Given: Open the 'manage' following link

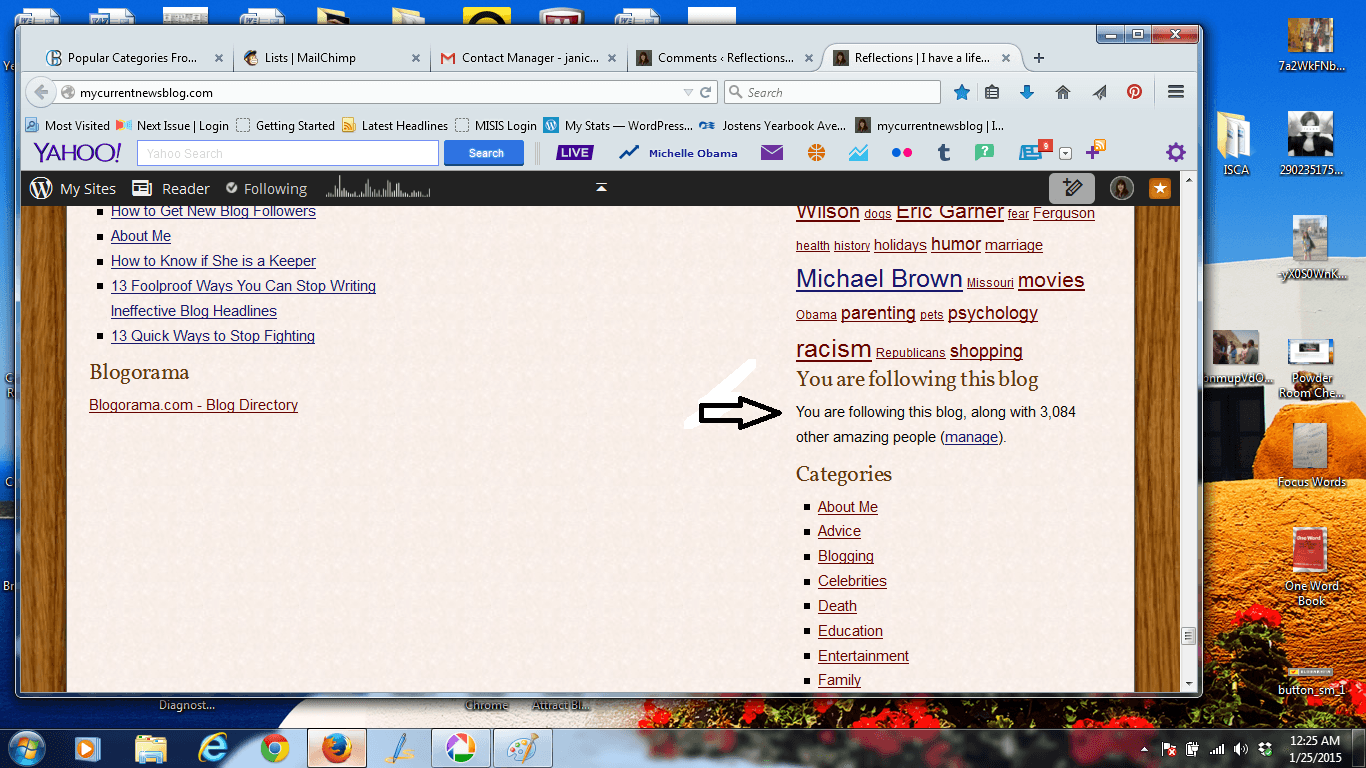Looking at the screenshot, I should coord(971,437).
